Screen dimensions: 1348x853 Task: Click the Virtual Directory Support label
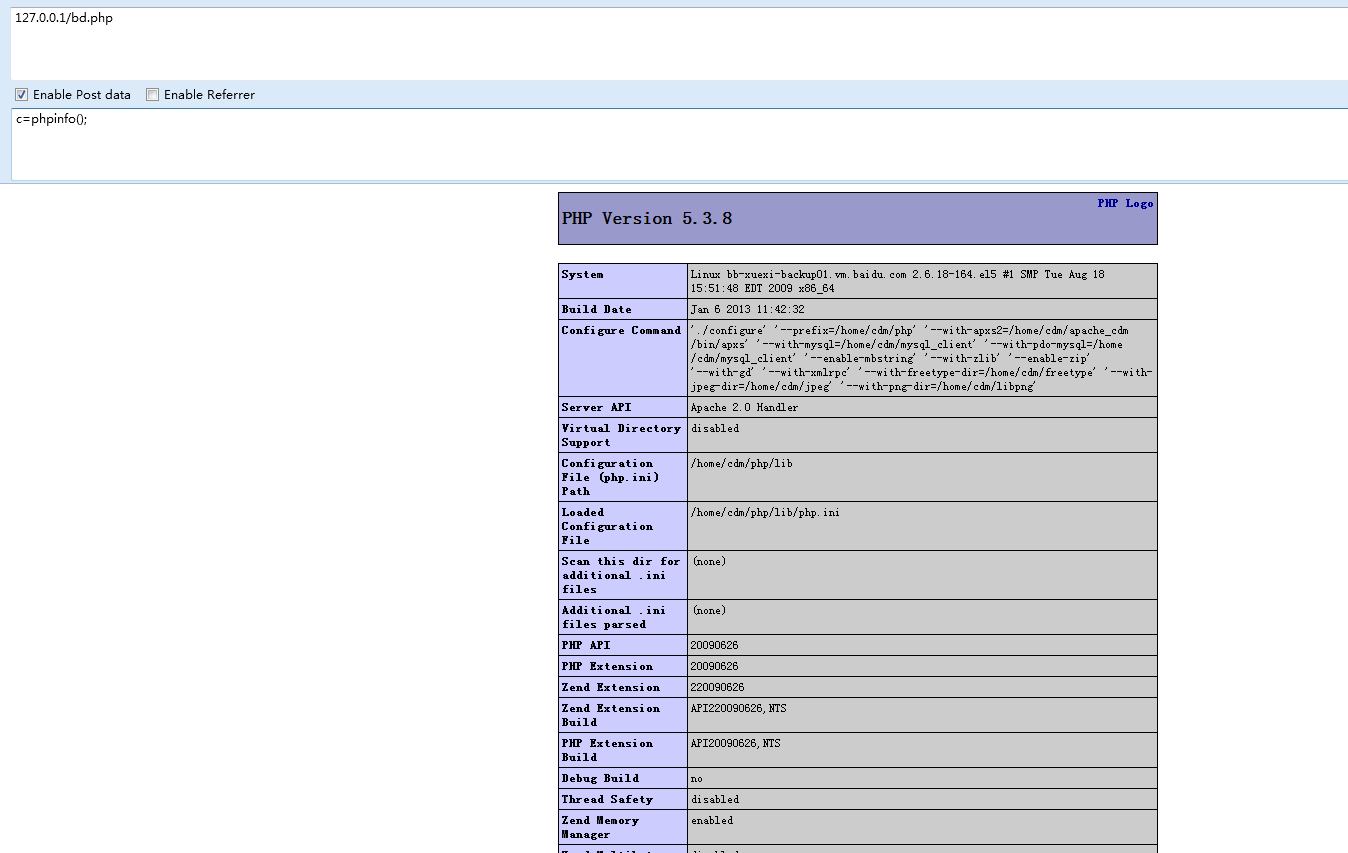(621, 435)
